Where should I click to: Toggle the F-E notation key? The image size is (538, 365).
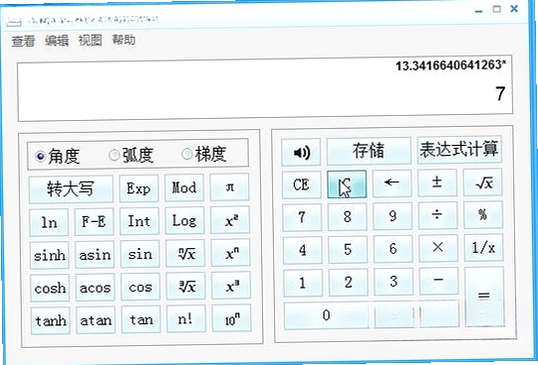94,222
